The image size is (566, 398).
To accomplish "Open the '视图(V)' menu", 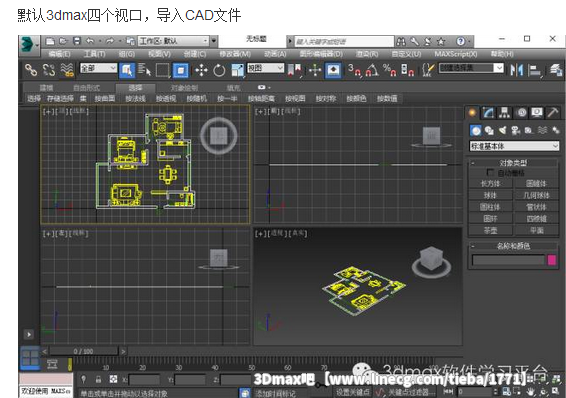I will (159, 54).
